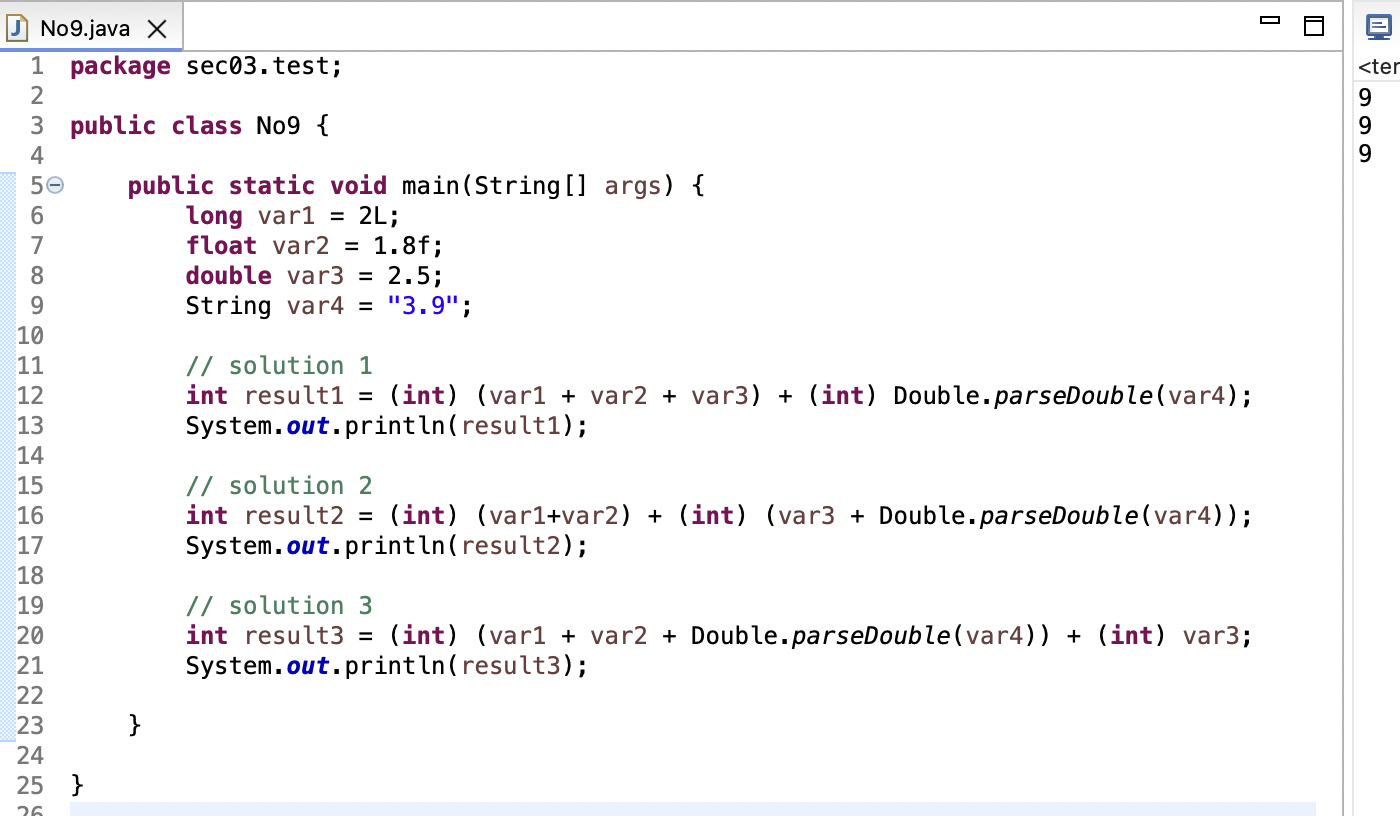
Task: Maximize the editor pane
Action: pos(1313,27)
